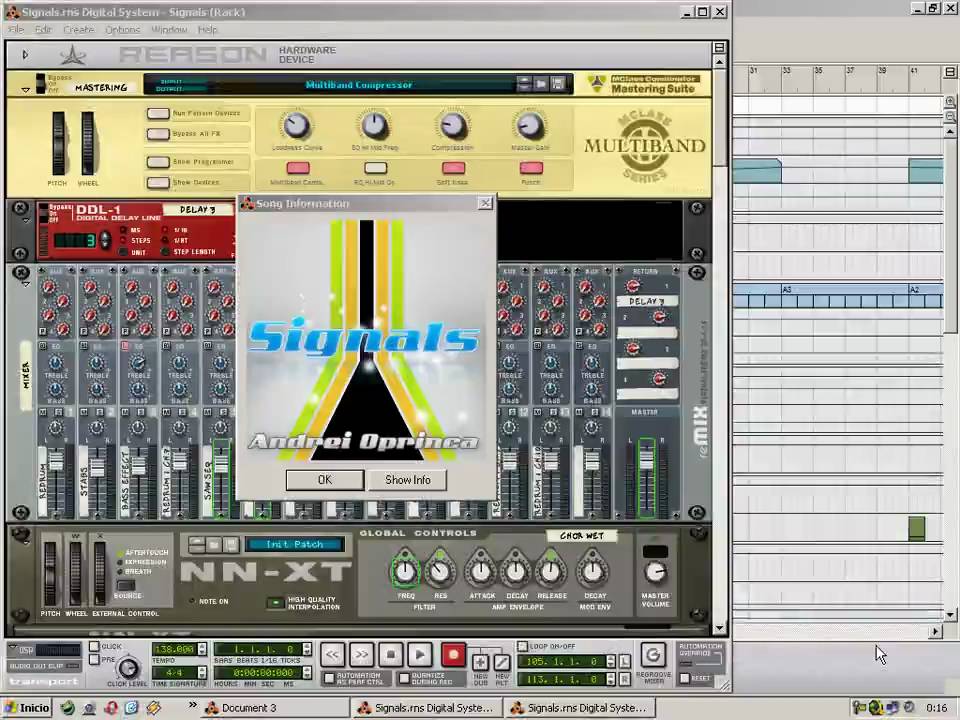Toggle Quantize During Rec checkbox
Screen dimensions: 960x720
coord(404,678)
